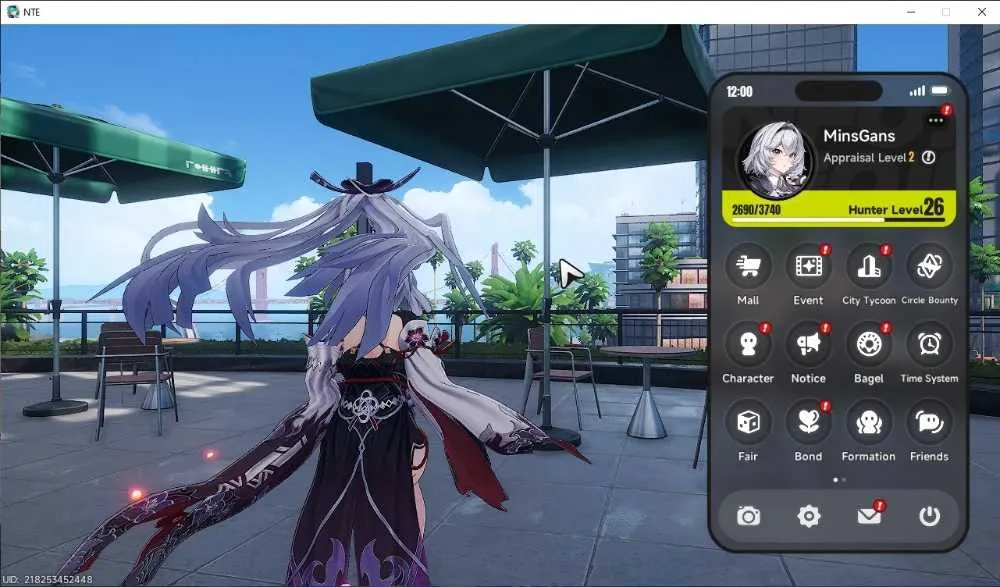Click the Appraisal Level info icon
1000x587 pixels.
click(x=929, y=158)
